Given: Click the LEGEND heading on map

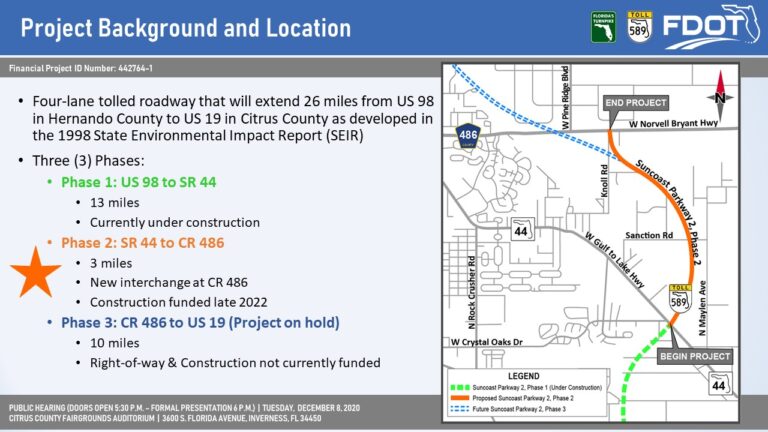Looking at the screenshot, I should coord(524,376).
